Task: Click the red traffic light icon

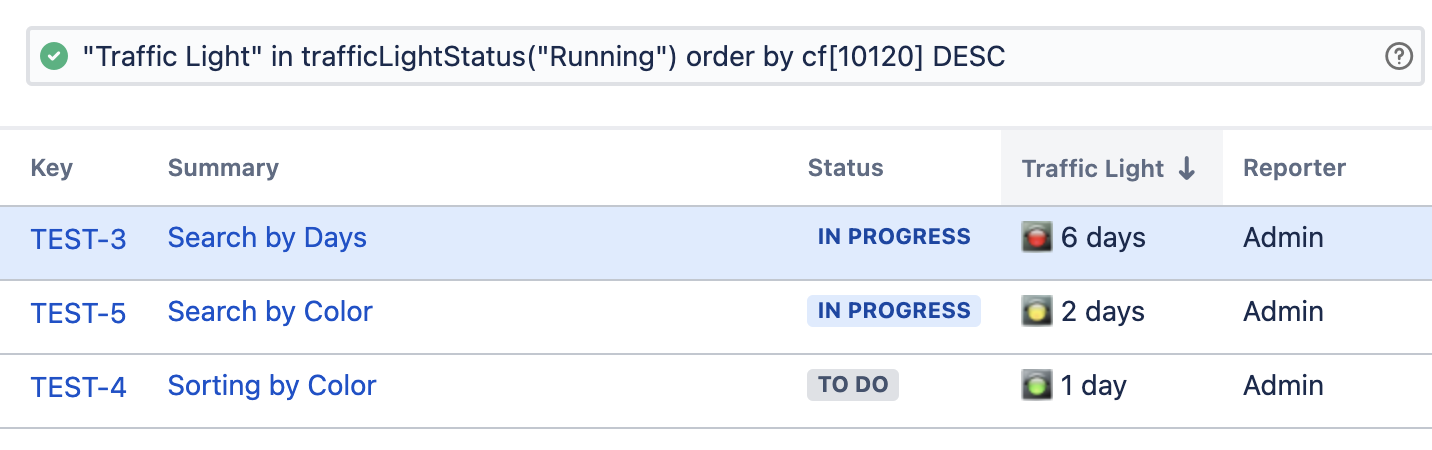Action: click(x=1037, y=238)
